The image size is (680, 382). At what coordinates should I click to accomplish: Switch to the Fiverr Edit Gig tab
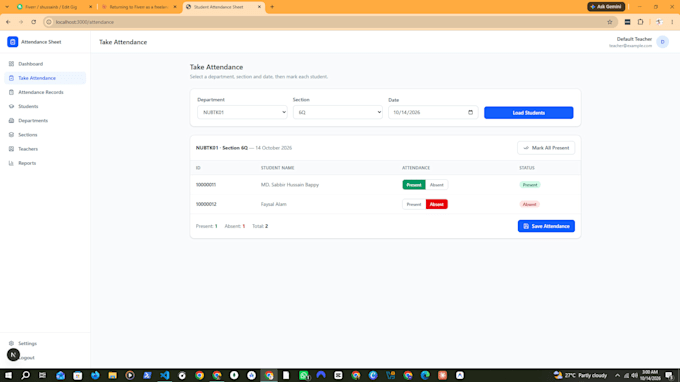51,7
